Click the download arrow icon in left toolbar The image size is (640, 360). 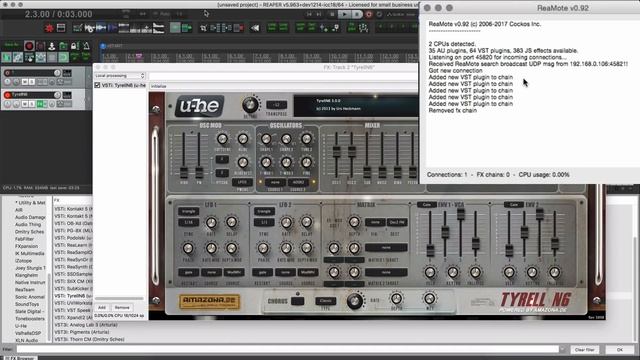pos(52,46)
